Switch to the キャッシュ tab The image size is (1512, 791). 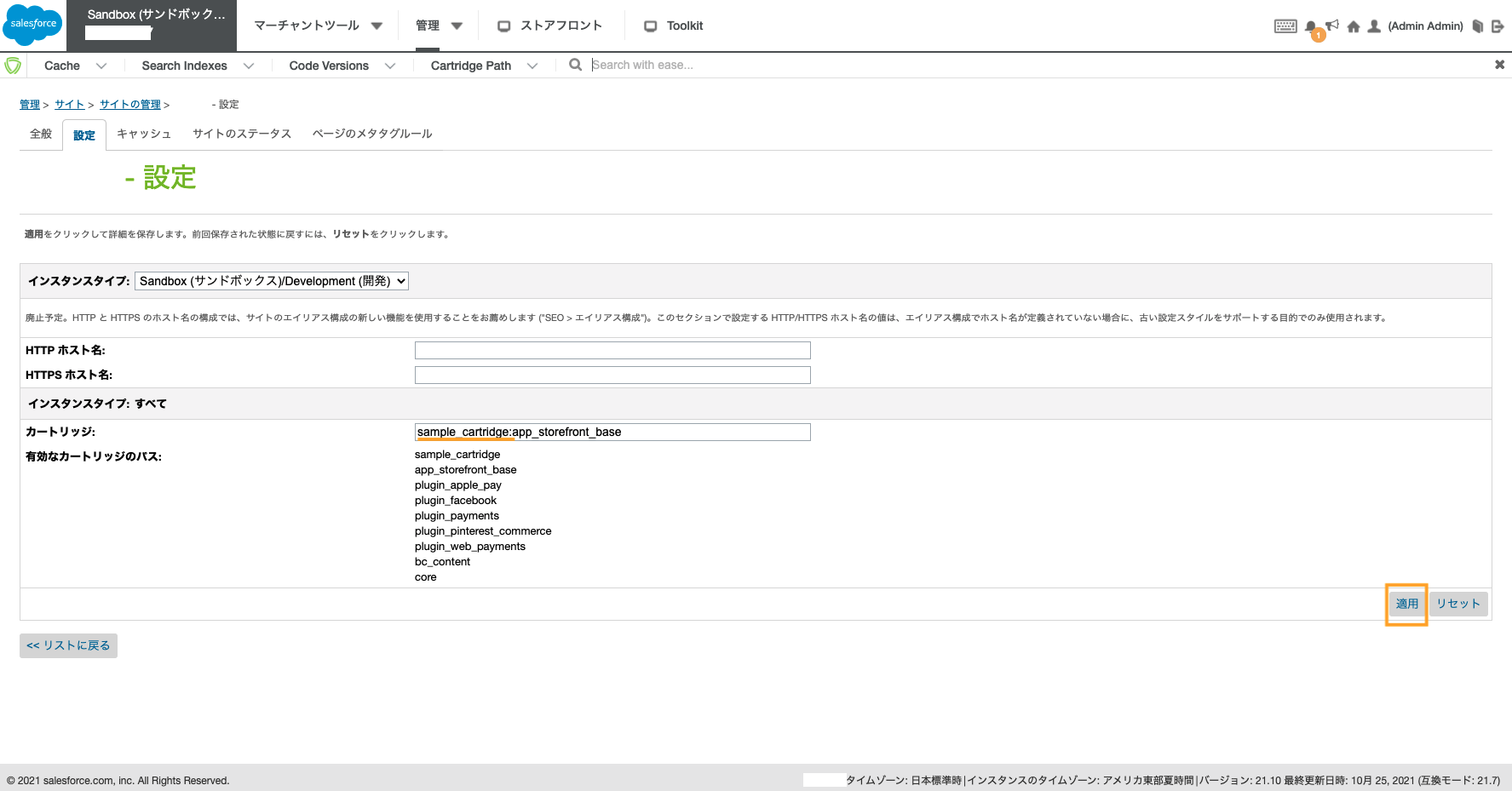[144, 134]
